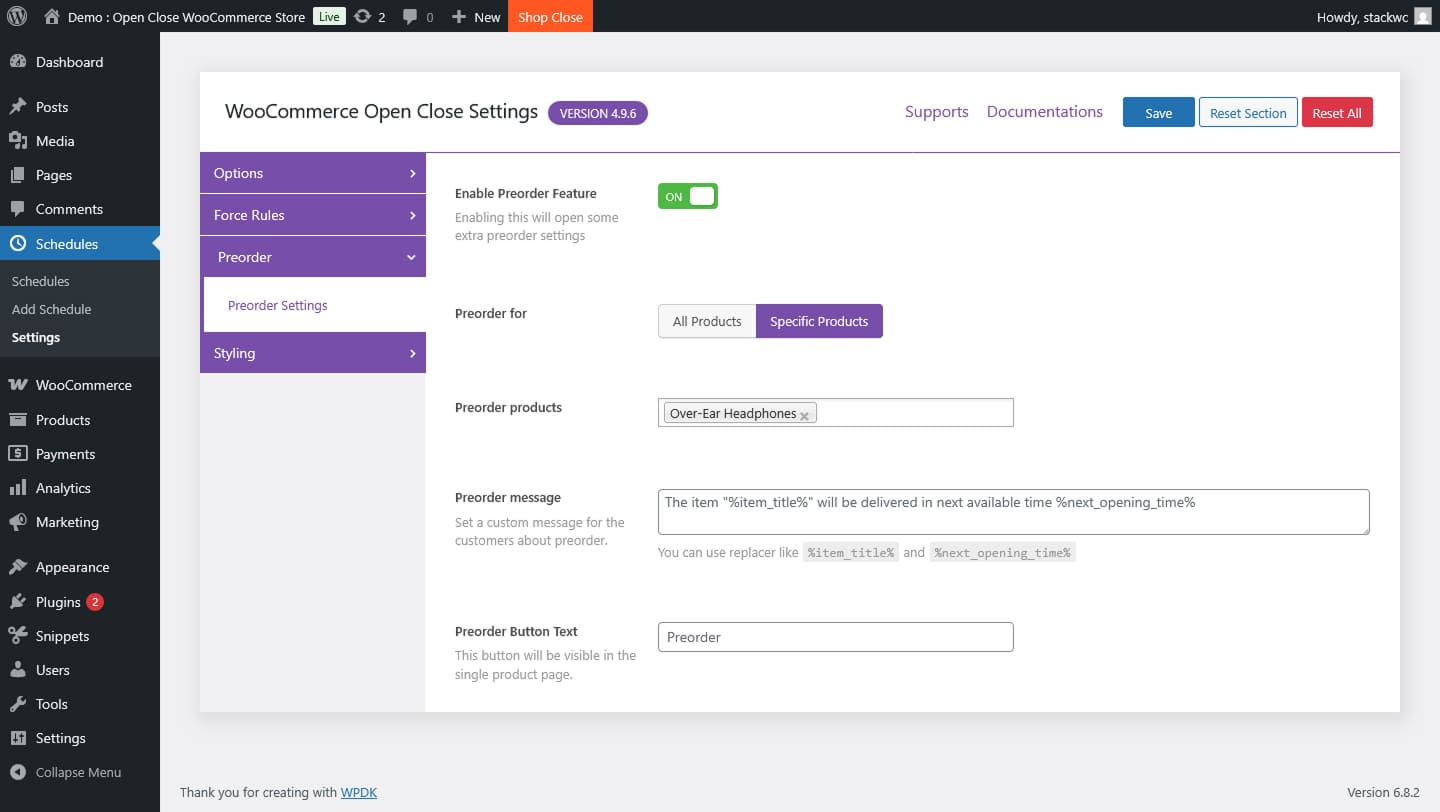
Task: Collapse the Preorder section
Action: [313, 257]
